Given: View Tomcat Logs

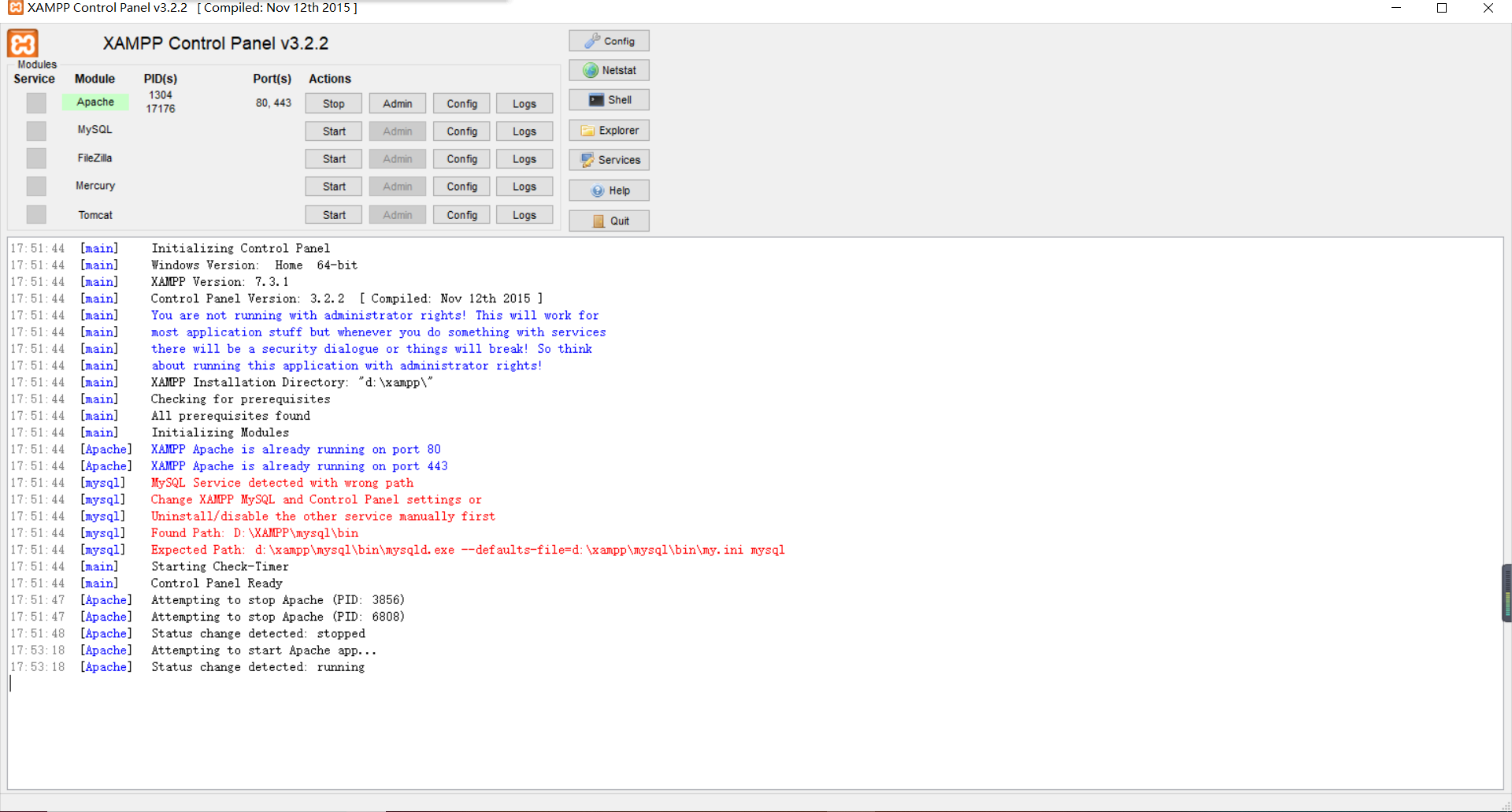Looking at the screenshot, I should (x=524, y=215).
